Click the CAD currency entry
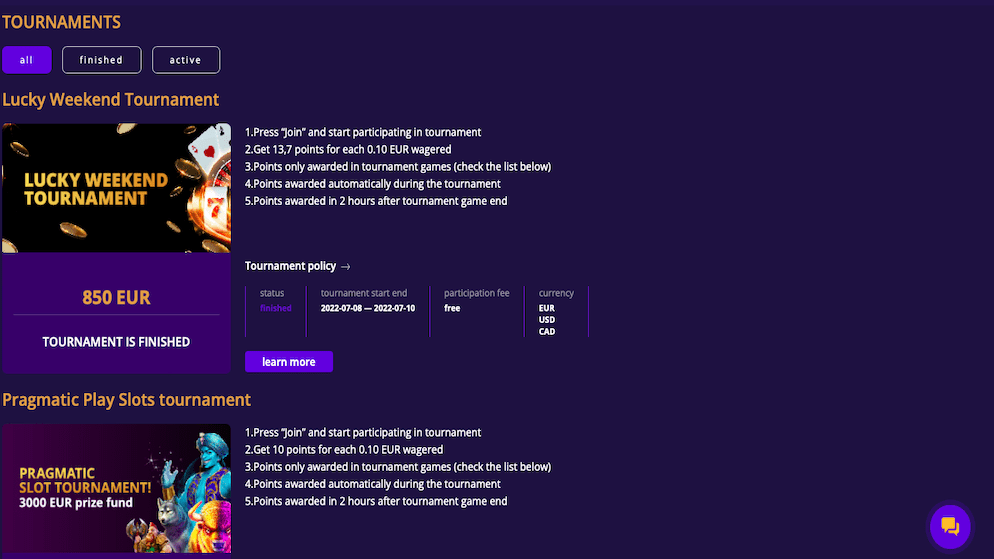 pos(546,331)
